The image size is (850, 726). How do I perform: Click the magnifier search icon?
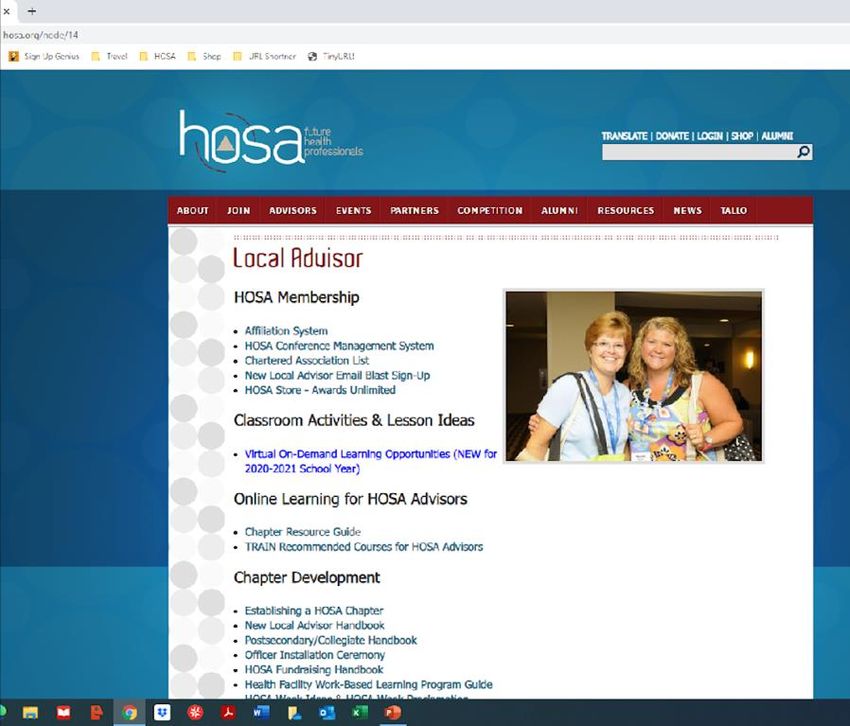tap(803, 152)
